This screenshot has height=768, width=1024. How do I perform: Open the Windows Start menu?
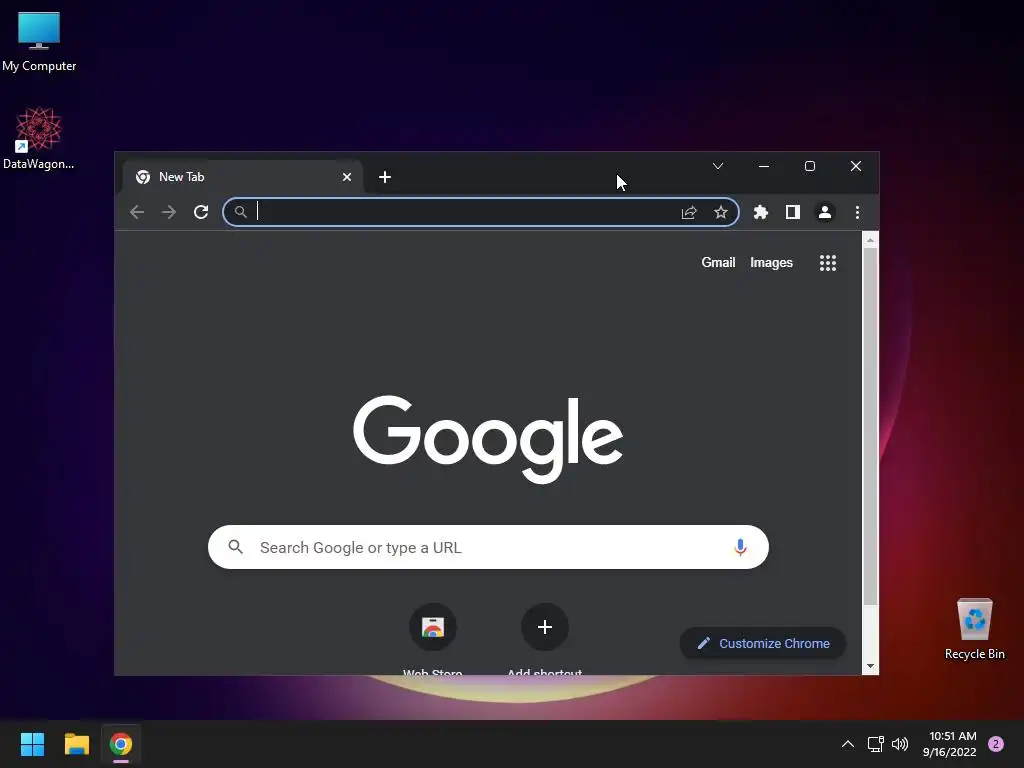(32, 744)
